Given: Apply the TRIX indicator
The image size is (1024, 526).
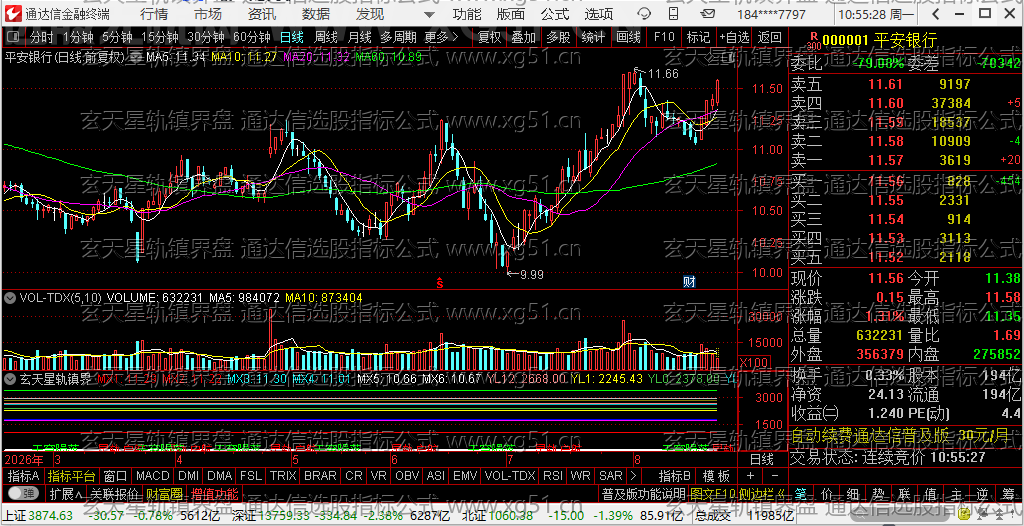Looking at the screenshot, I should pyautogui.click(x=283, y=475).
